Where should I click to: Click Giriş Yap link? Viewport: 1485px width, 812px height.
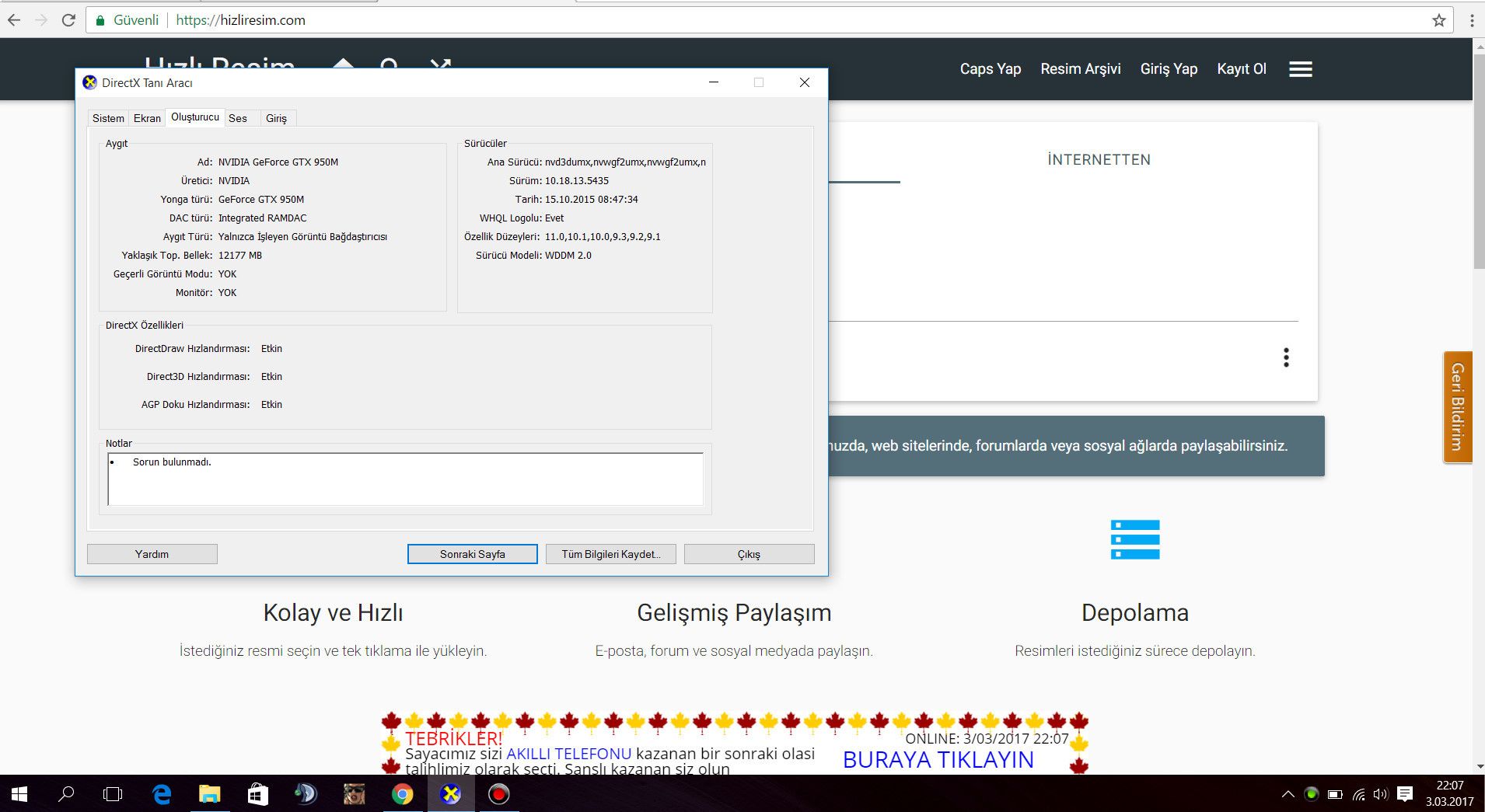coord(1169,69)
